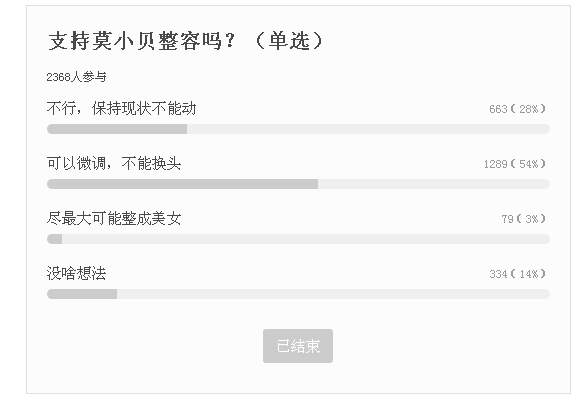Click the 28% progress bar
This screenshot has height=413, width=577.
click(298, 129)
